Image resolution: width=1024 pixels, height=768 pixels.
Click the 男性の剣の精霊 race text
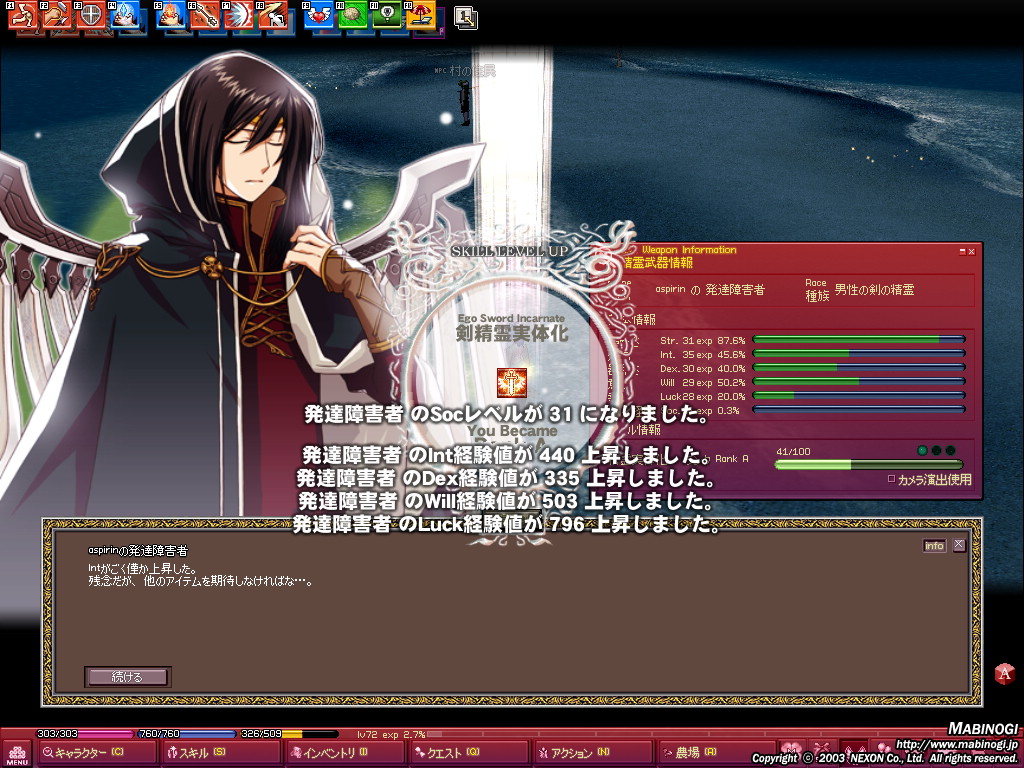click(874, 290)
